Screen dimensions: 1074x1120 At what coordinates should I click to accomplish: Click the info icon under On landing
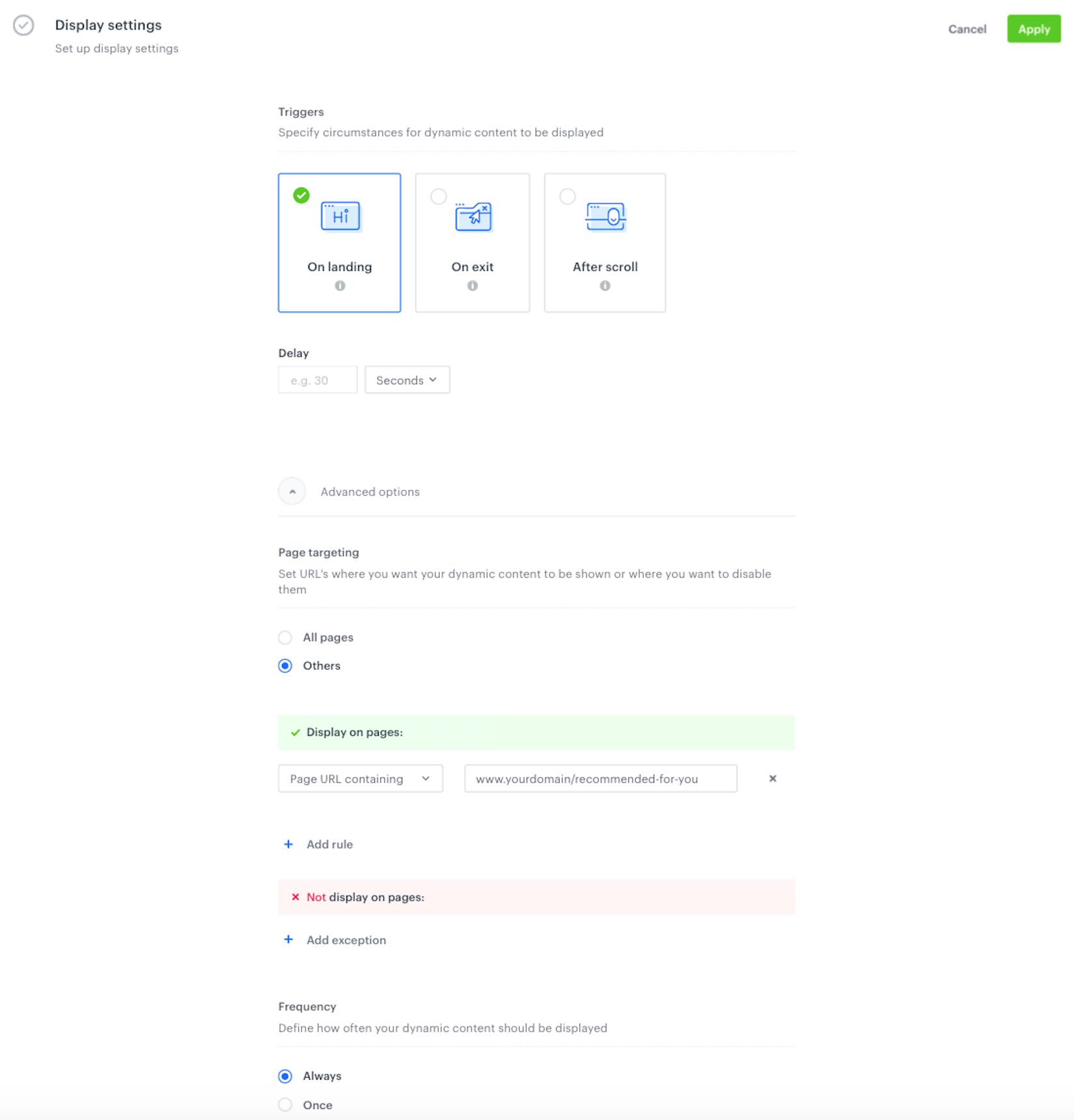[x=339, y=285]
